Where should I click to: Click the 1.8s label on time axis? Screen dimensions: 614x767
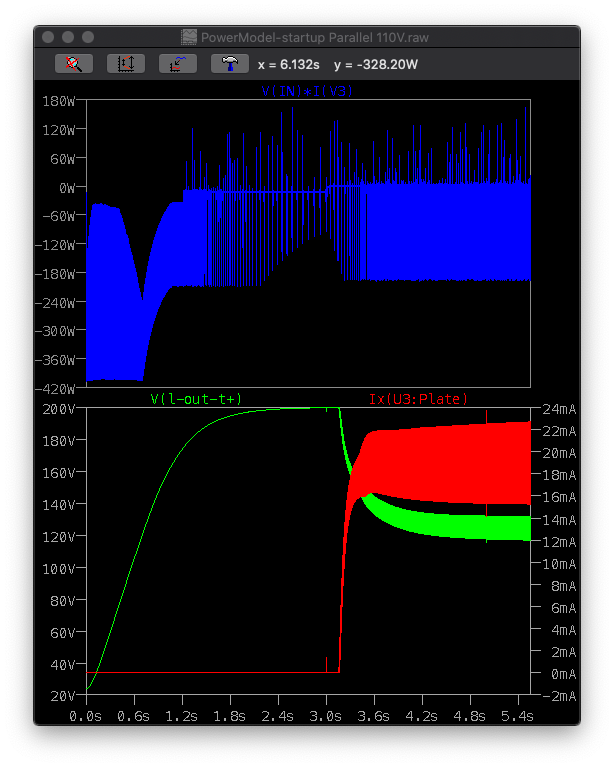(x=229, y=716)
